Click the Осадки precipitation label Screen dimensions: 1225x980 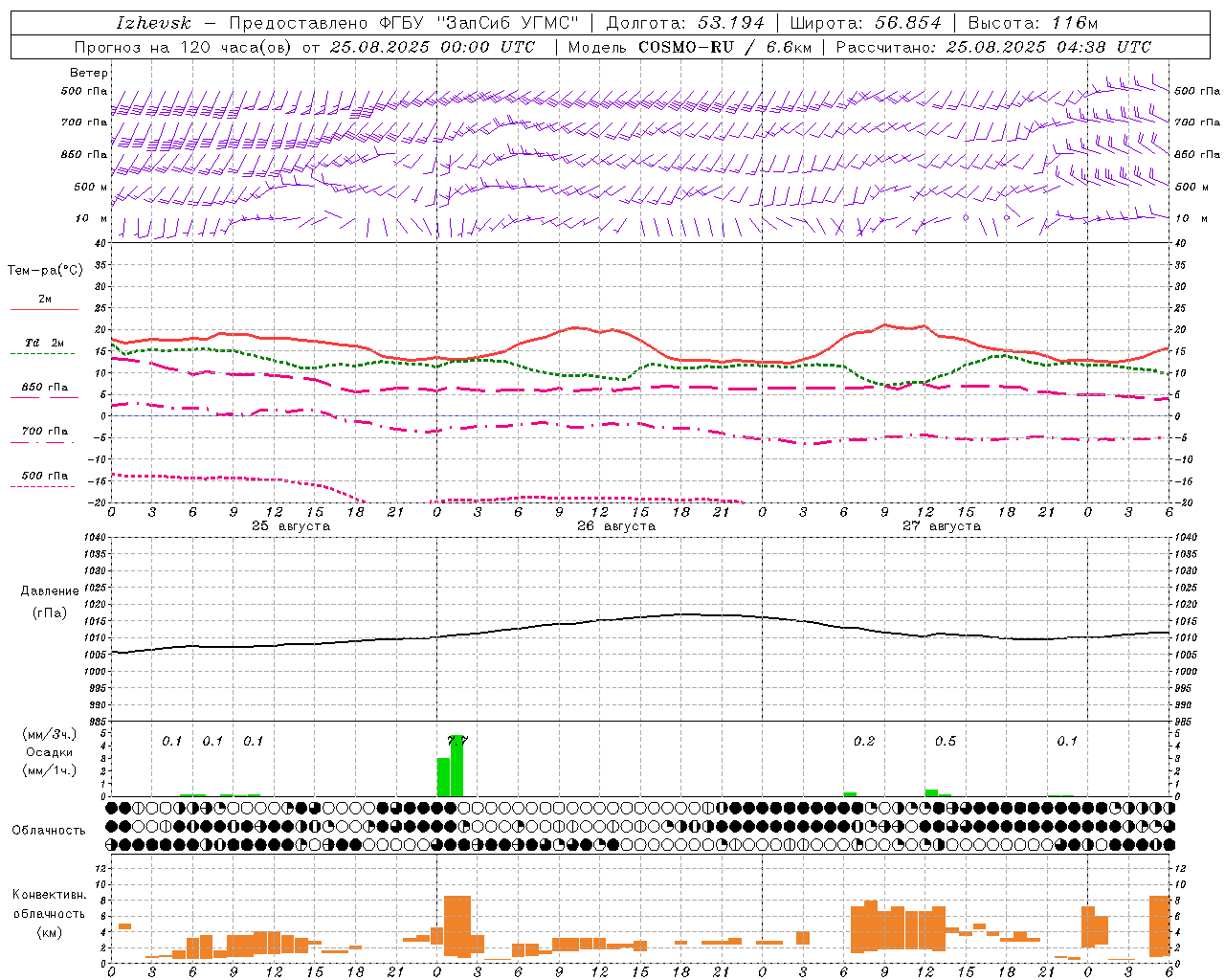pyautogui.click(x=50, y=752)
